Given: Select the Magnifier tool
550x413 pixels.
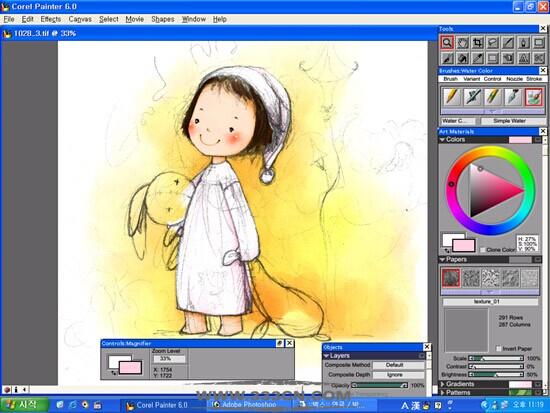Looking at the screenshot, I should (x=447, y=43).
